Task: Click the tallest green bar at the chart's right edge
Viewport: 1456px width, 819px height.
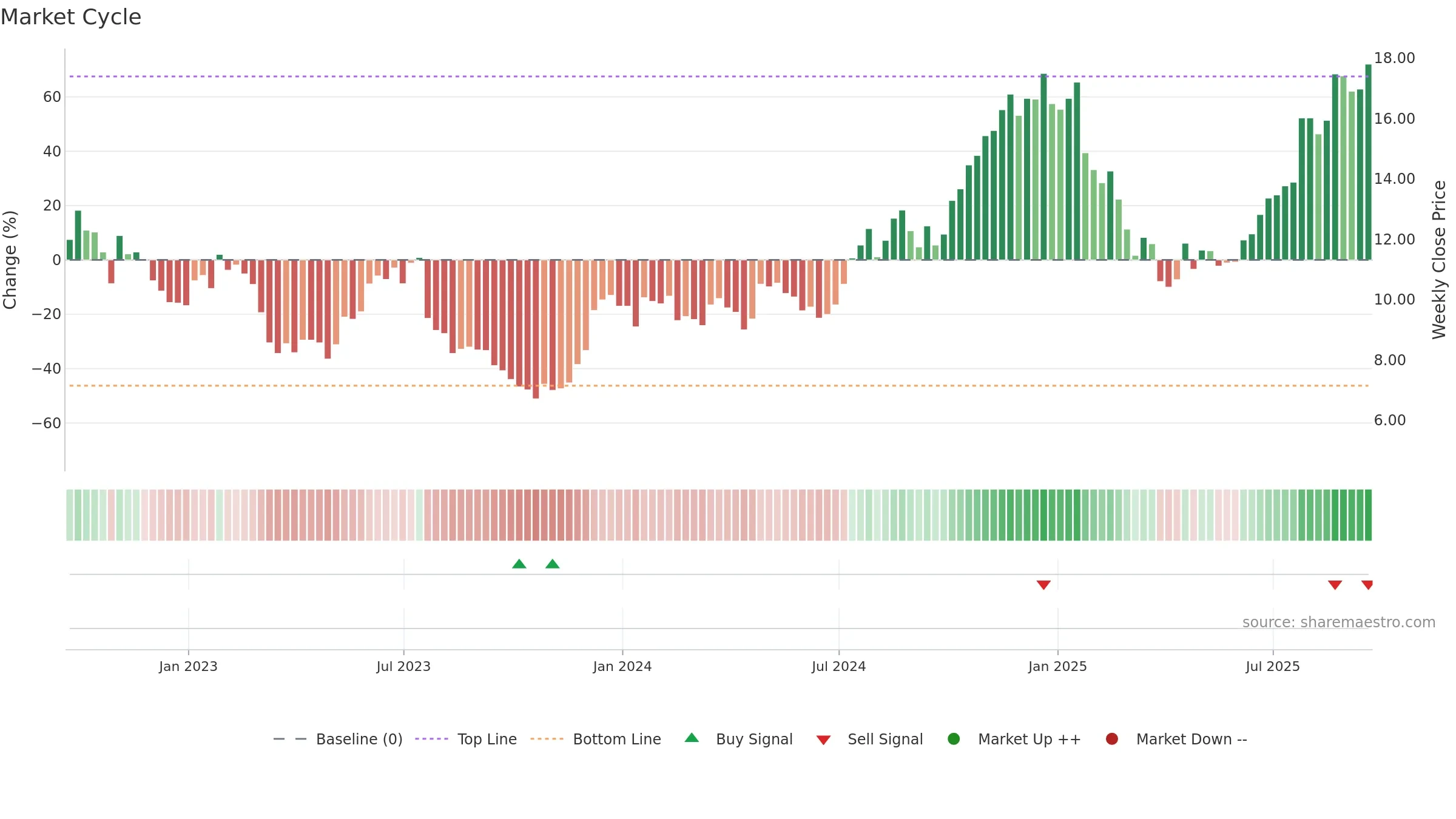Action: 1368,162
